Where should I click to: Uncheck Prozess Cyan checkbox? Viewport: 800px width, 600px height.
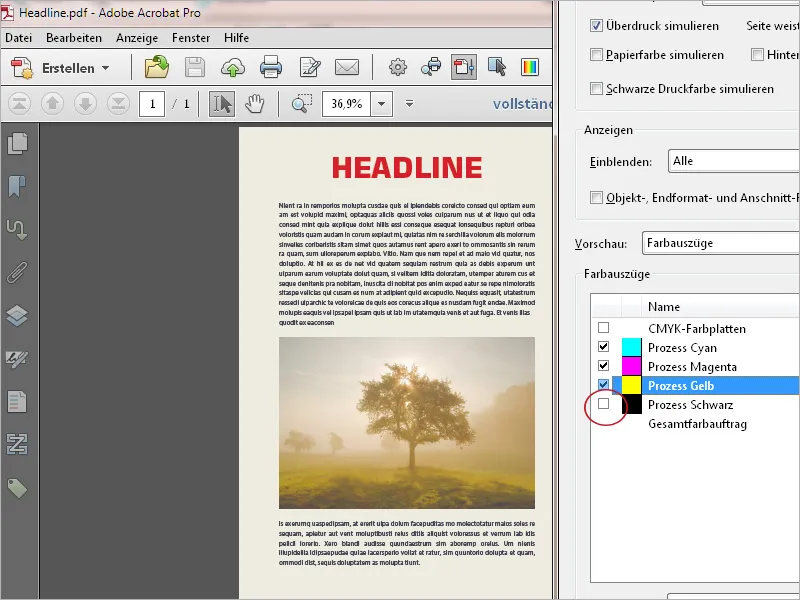coord(604,347)
